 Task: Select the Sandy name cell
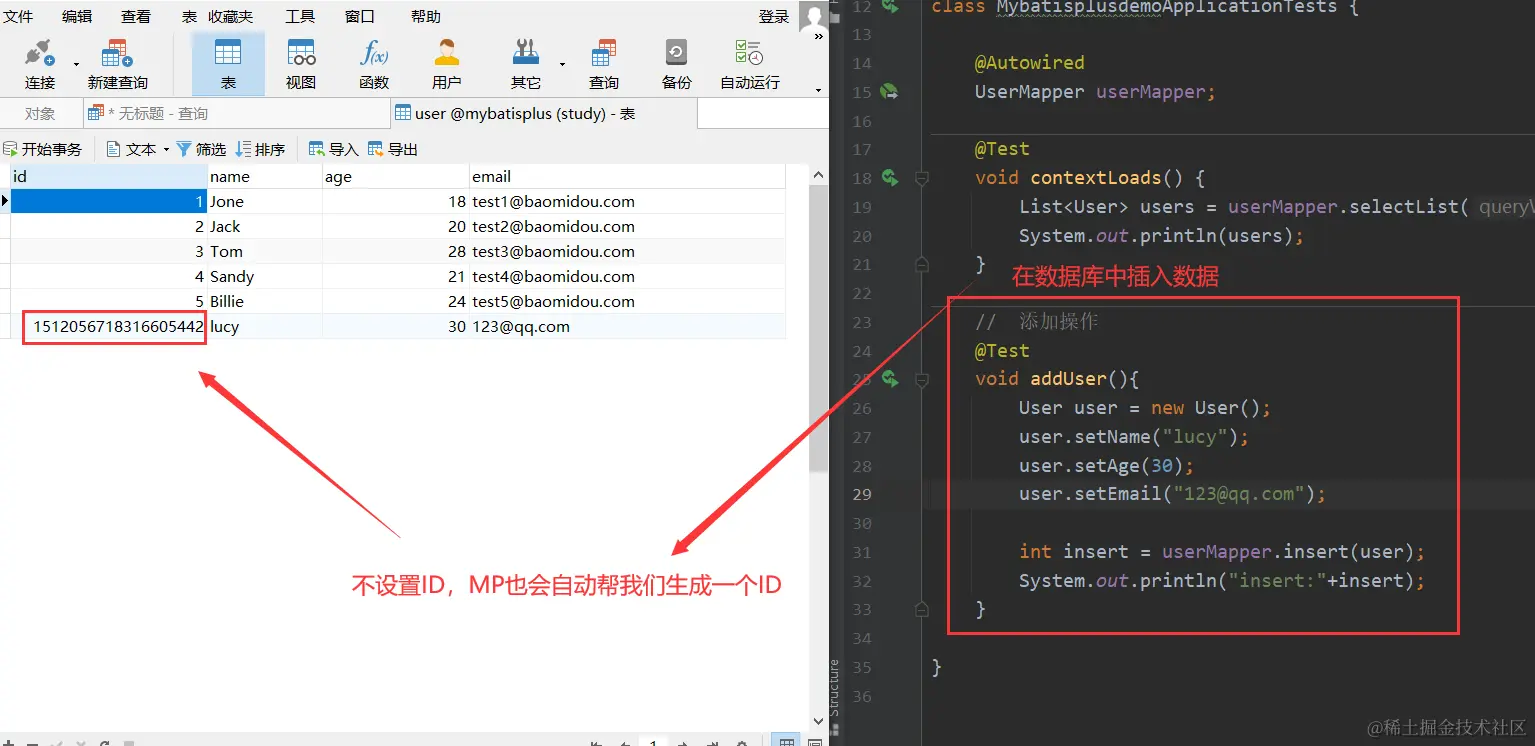click(x=264, y=276)
